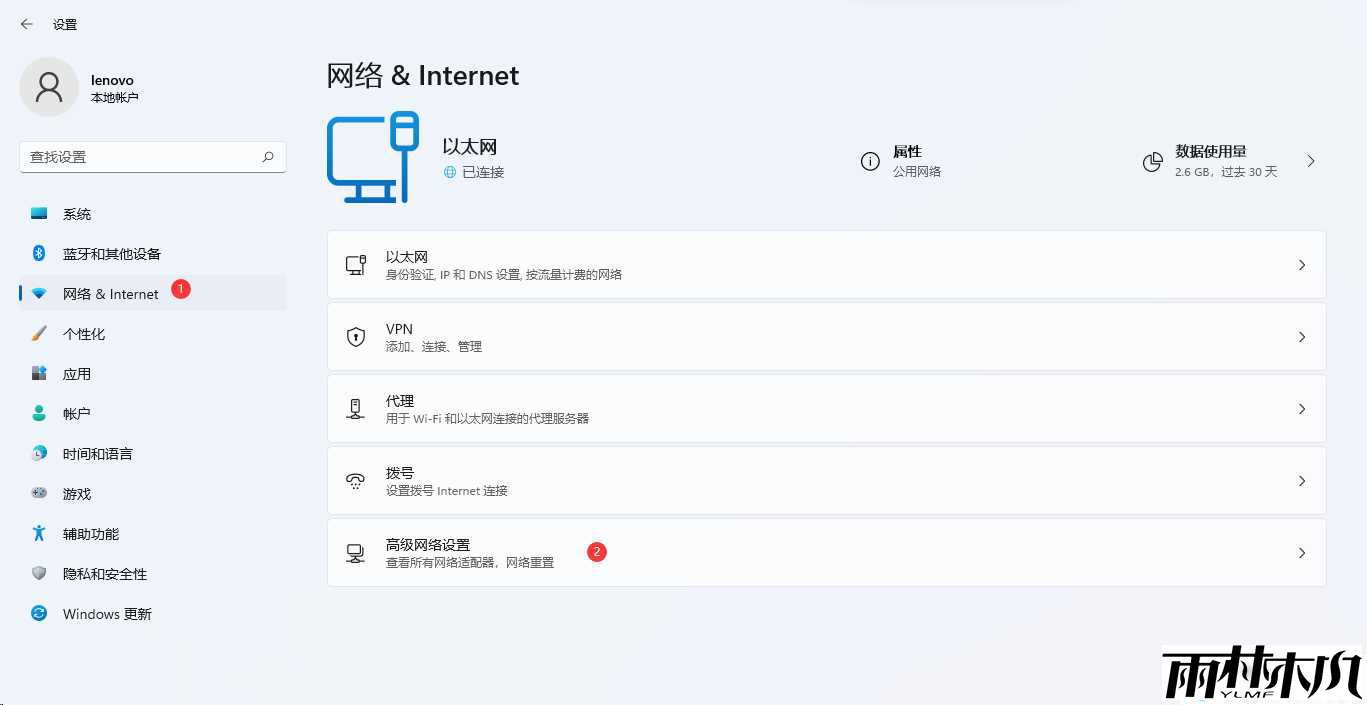Screen dimensions: 1367x705
Task: Click the 网络 & Internet notification badge
Action: pos(180,288)
